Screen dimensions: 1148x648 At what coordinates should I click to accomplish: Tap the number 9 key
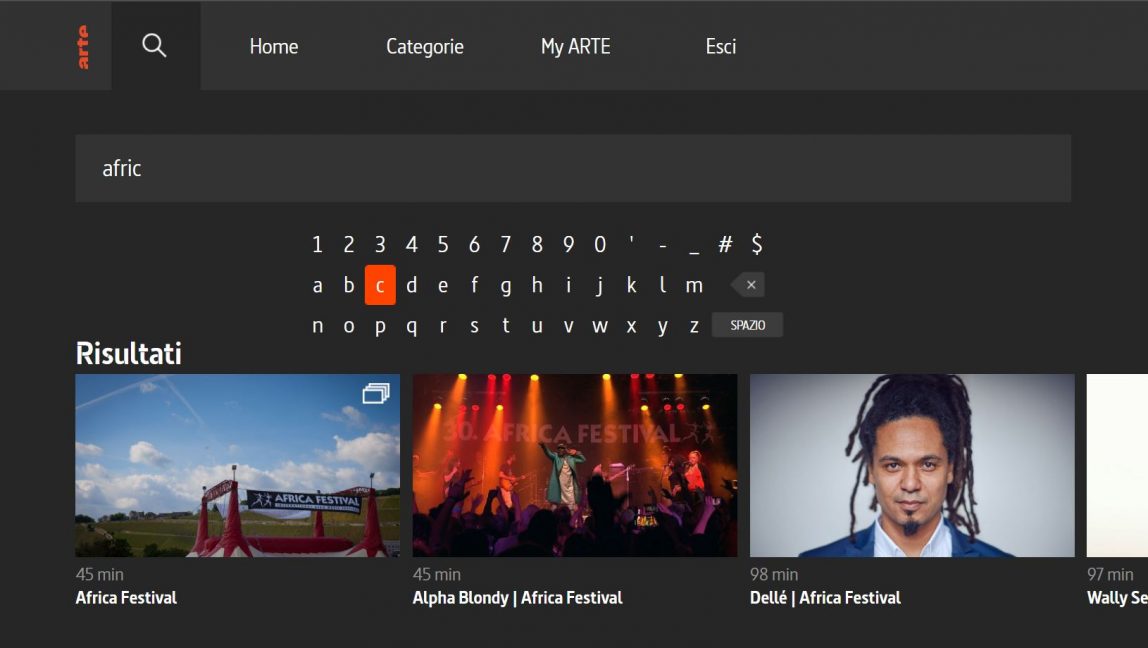point(568,244)
